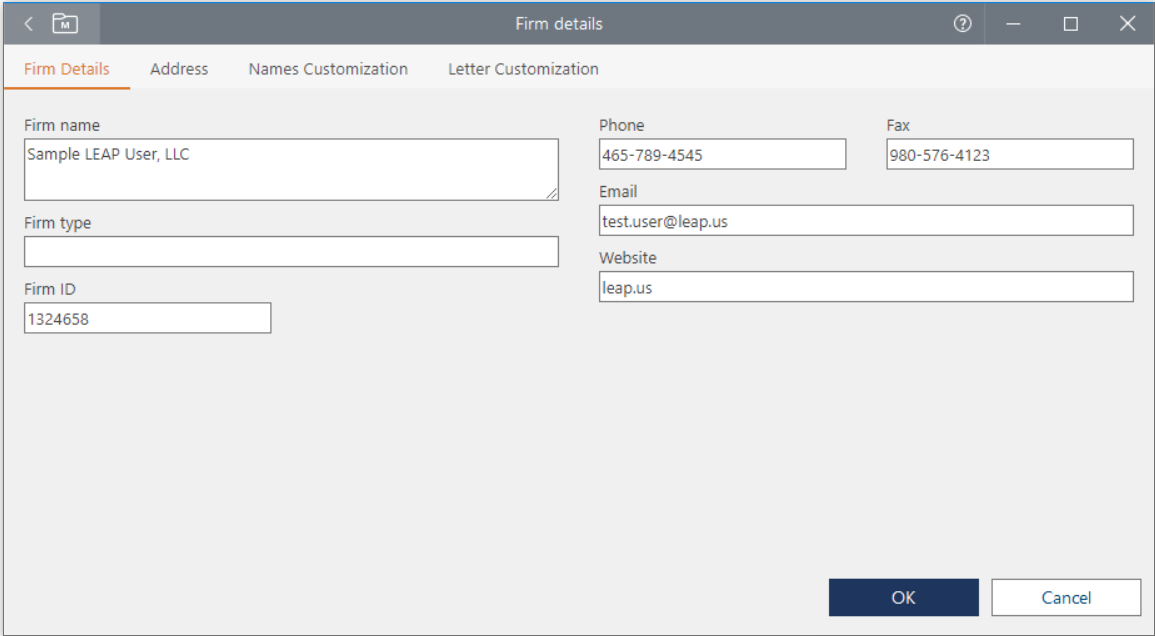This screenshot has height=636, width=1155.
Task: Grab the Firm name resize handle
Action: pos(552,194)
